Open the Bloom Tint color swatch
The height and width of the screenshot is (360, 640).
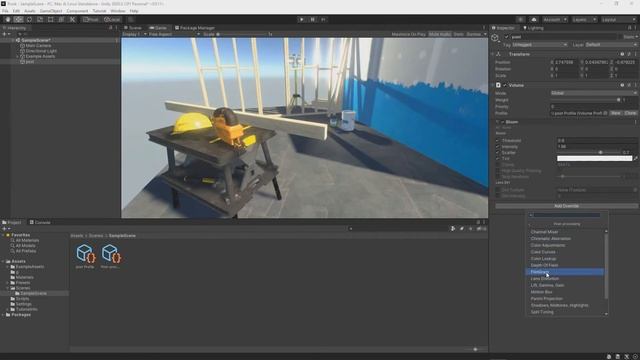[594, 158]
